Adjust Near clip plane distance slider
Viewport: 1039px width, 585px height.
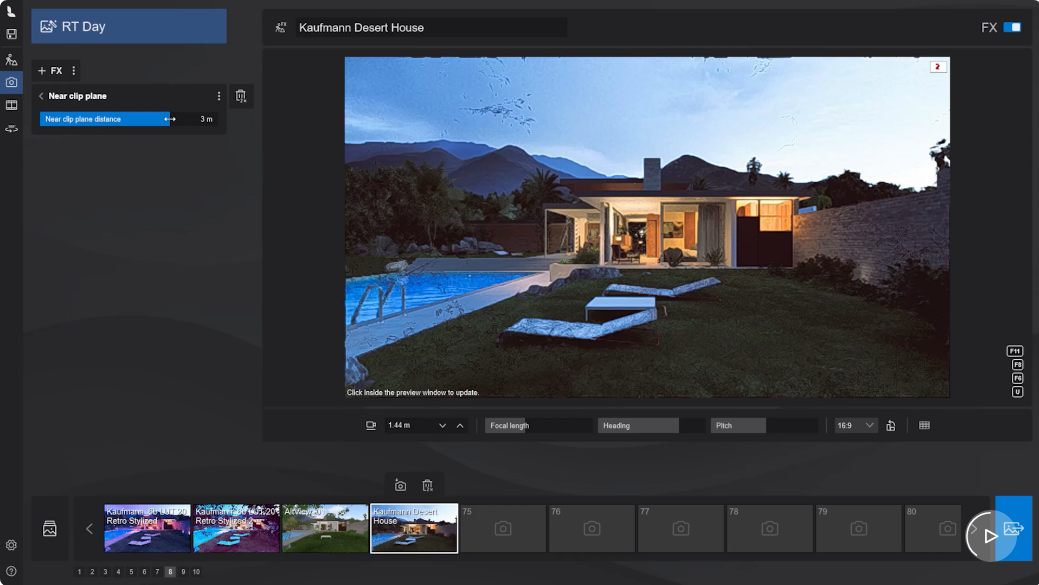click(x=106, y=119)
